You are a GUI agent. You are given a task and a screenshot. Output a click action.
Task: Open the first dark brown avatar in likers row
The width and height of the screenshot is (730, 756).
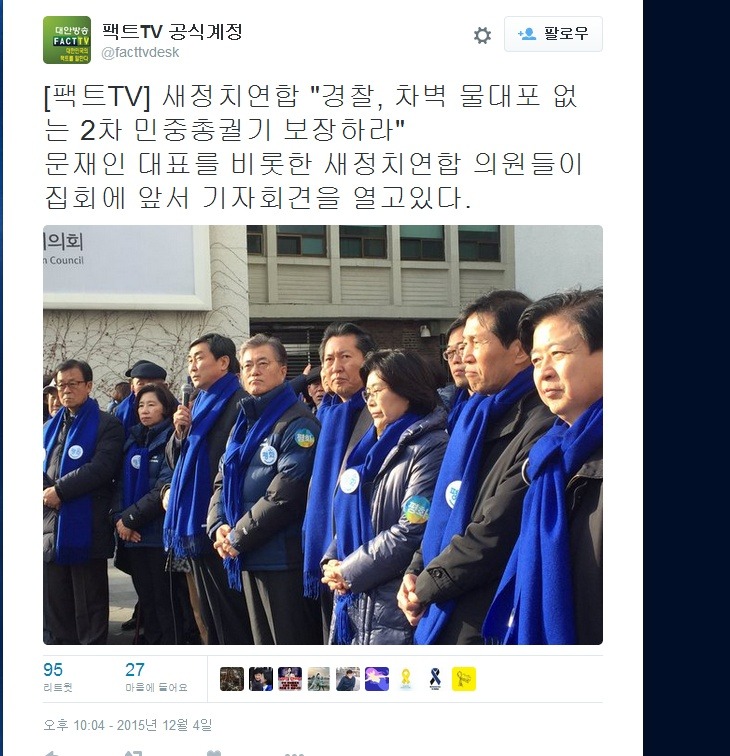point(232,679)
